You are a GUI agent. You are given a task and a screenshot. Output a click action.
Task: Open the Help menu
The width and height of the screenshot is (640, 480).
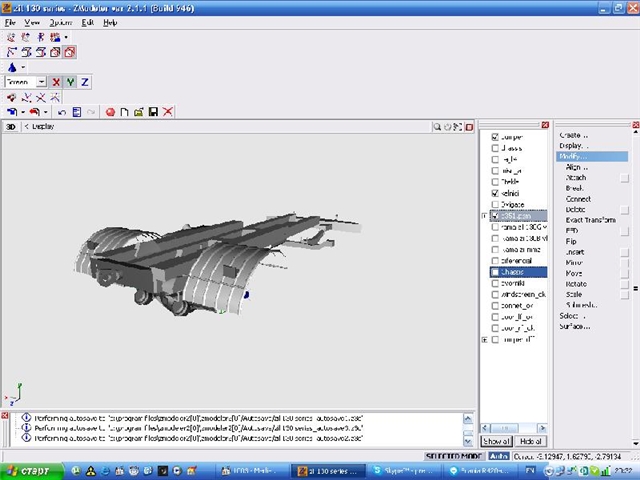110,22
